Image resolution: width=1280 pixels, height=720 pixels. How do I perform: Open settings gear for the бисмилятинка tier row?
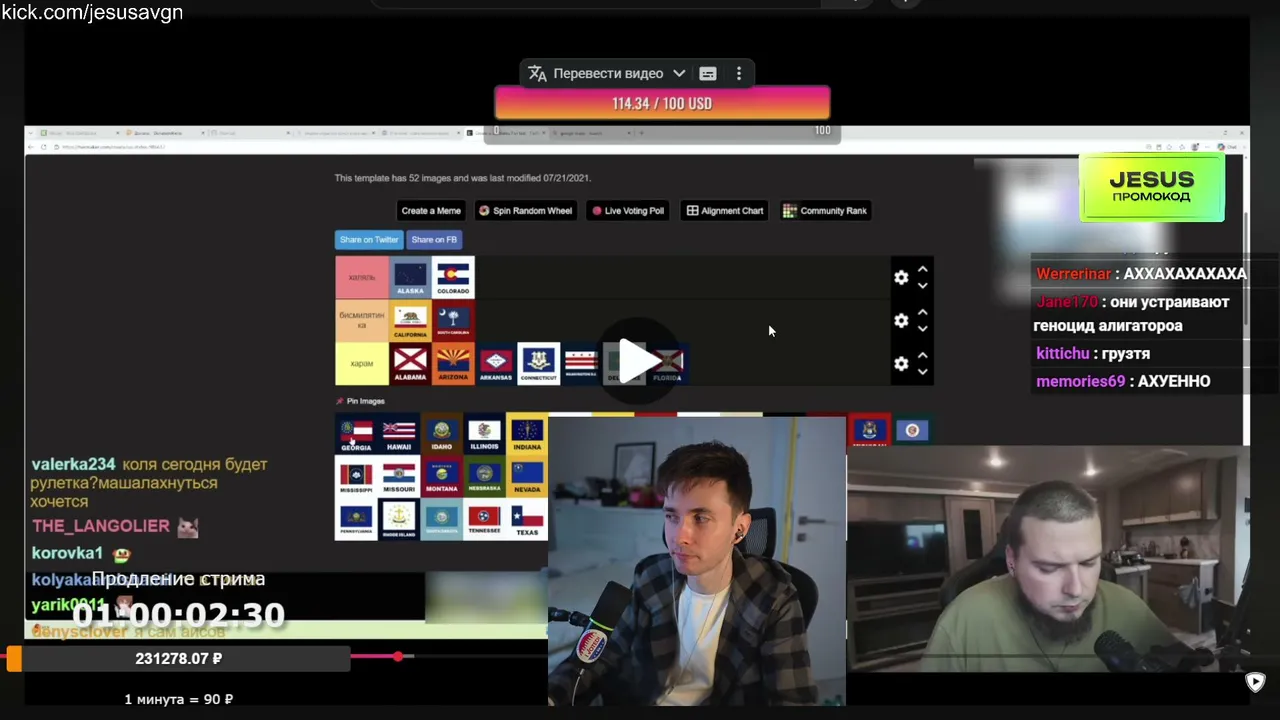tap(901, 321)
